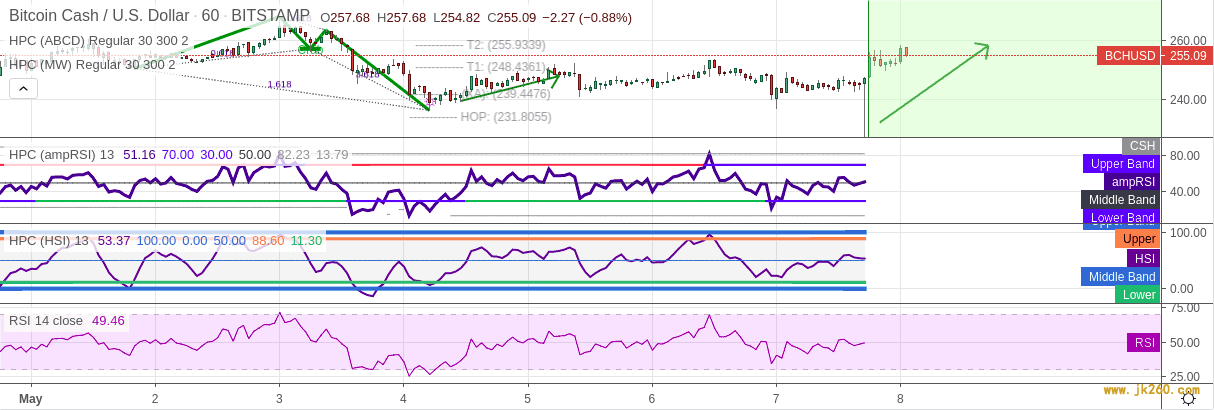Click the blue Upper Band label
The width and height of the screenshot is (1214, 410).
[1122, 164]
